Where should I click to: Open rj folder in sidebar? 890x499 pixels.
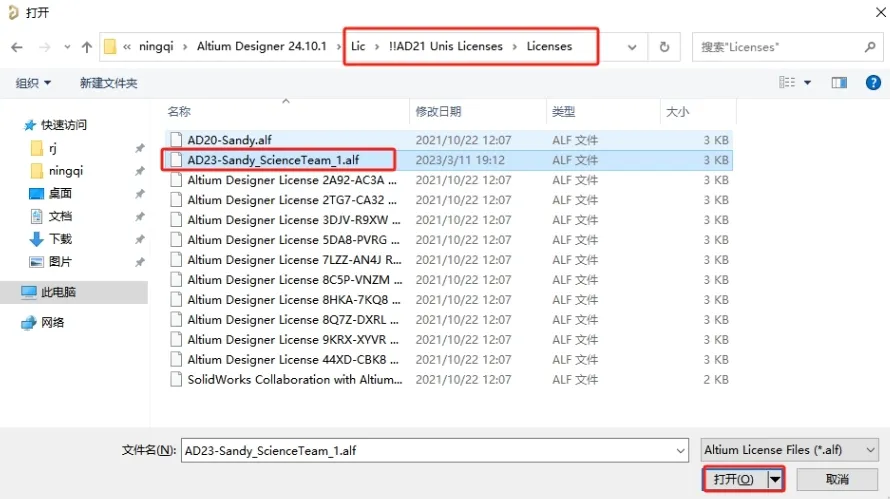[x=53, y=148]
